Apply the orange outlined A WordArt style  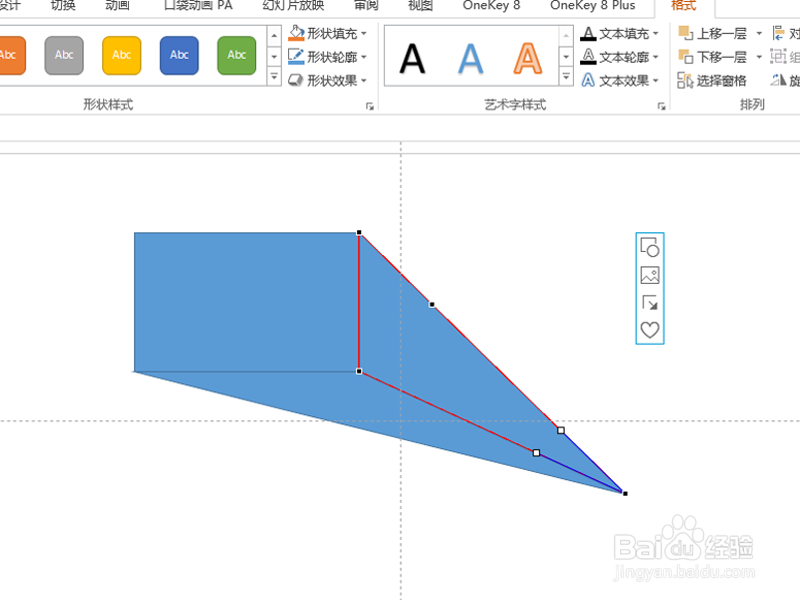528,59
